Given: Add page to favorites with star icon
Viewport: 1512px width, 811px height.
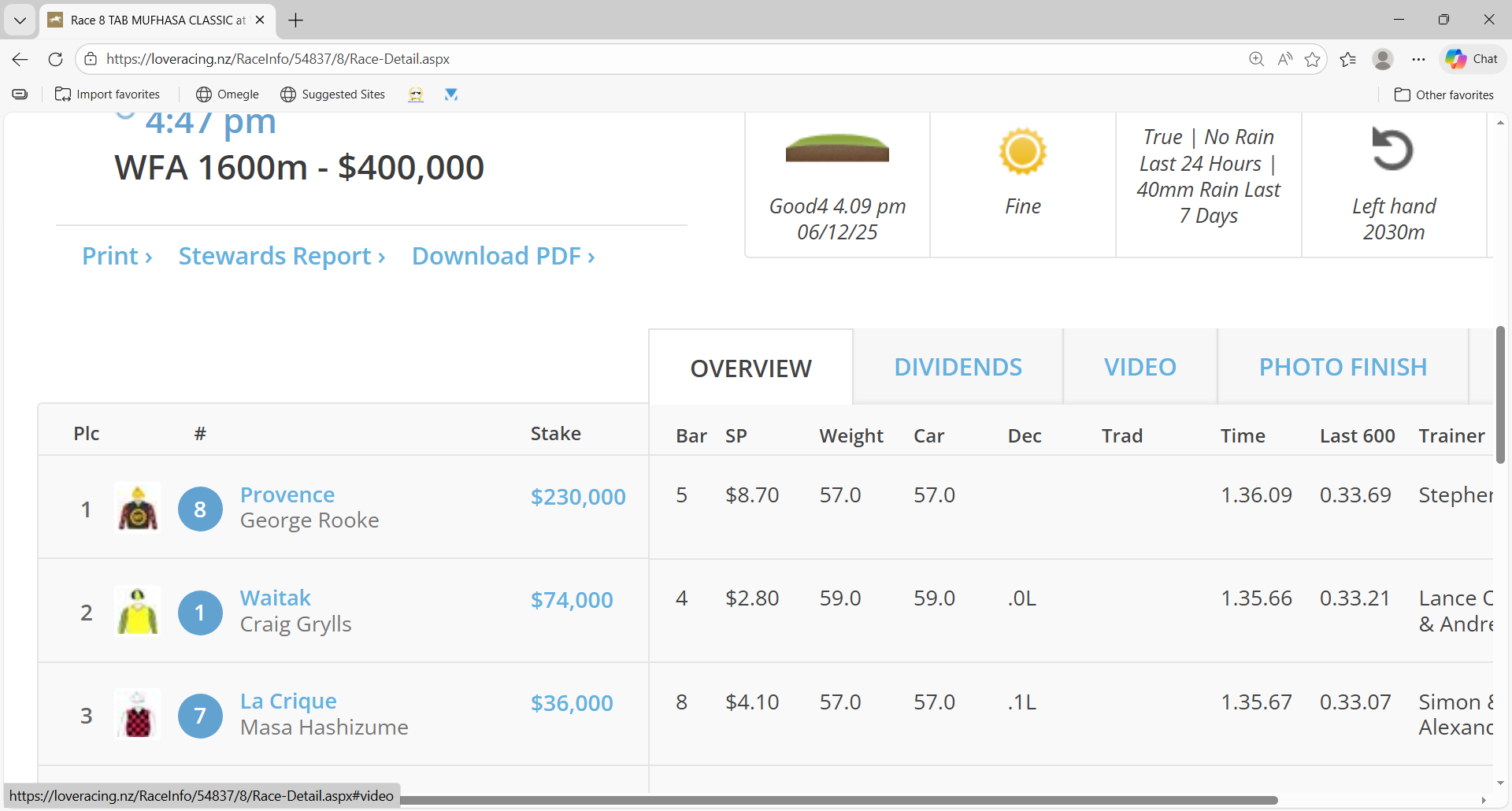Looking at the screenshot, I should pos(1312,59).
